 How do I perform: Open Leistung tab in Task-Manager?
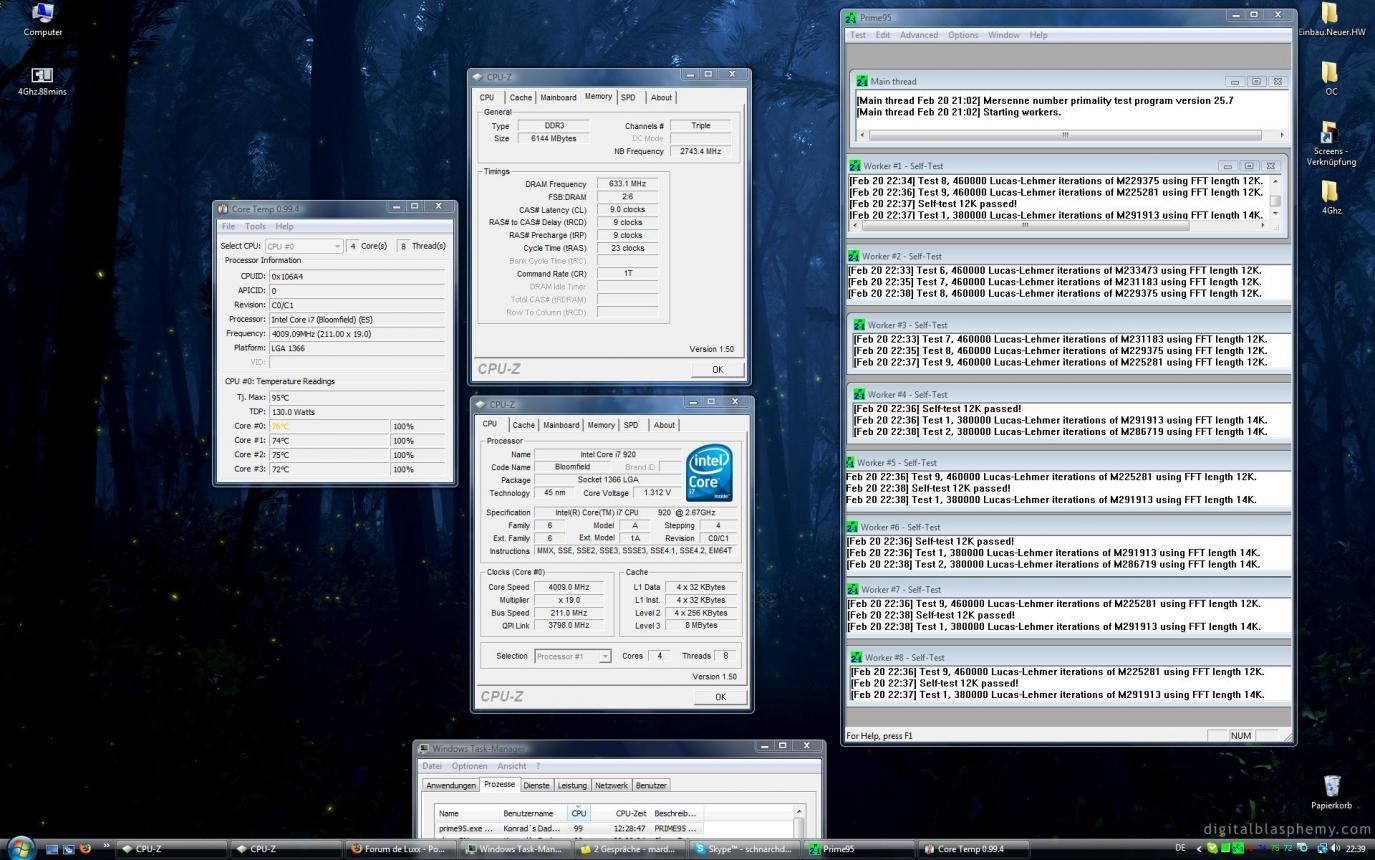point(572,785)
